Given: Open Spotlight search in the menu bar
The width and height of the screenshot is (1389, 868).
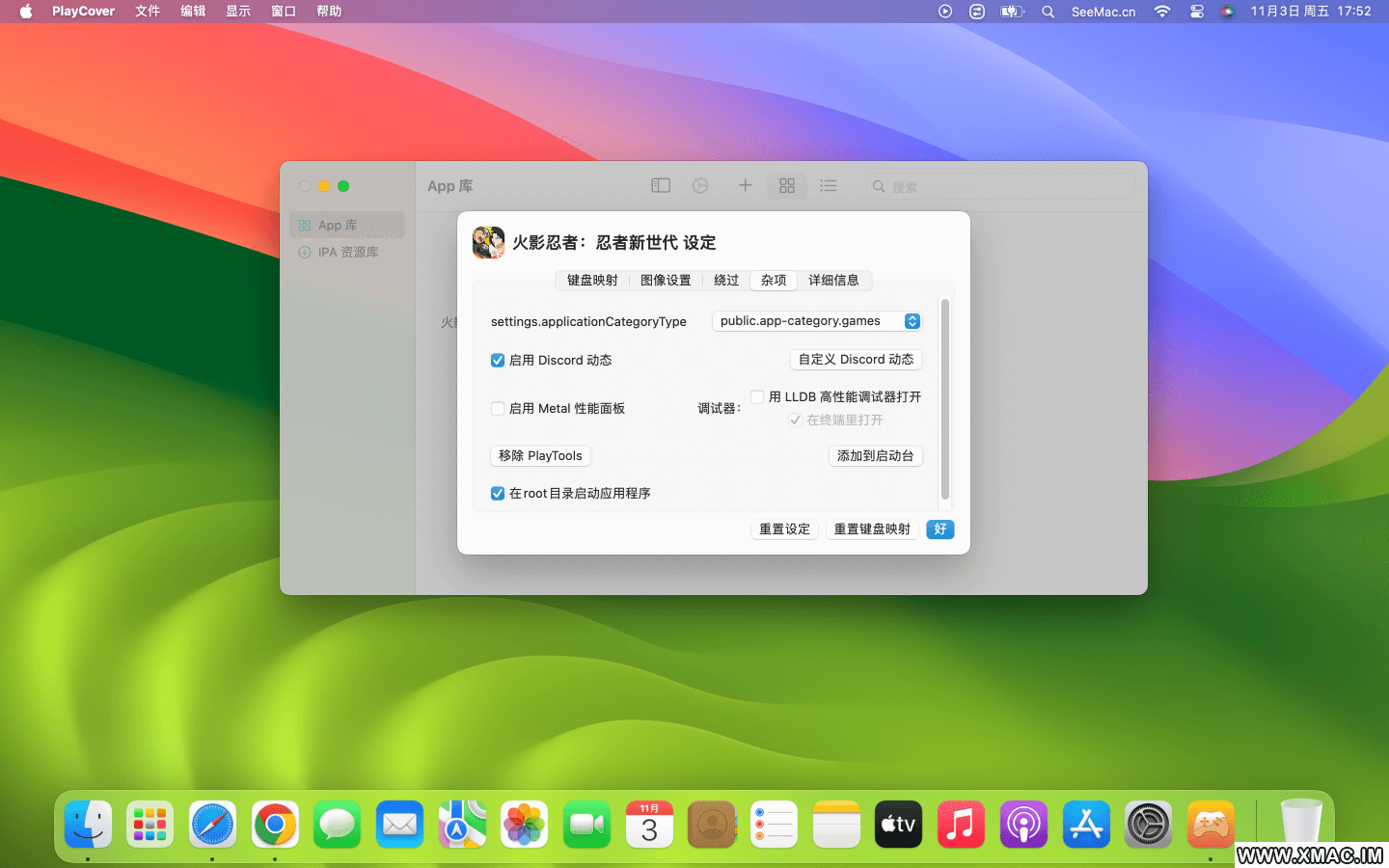Looking at the screenshot, I should pos(1048,12).
